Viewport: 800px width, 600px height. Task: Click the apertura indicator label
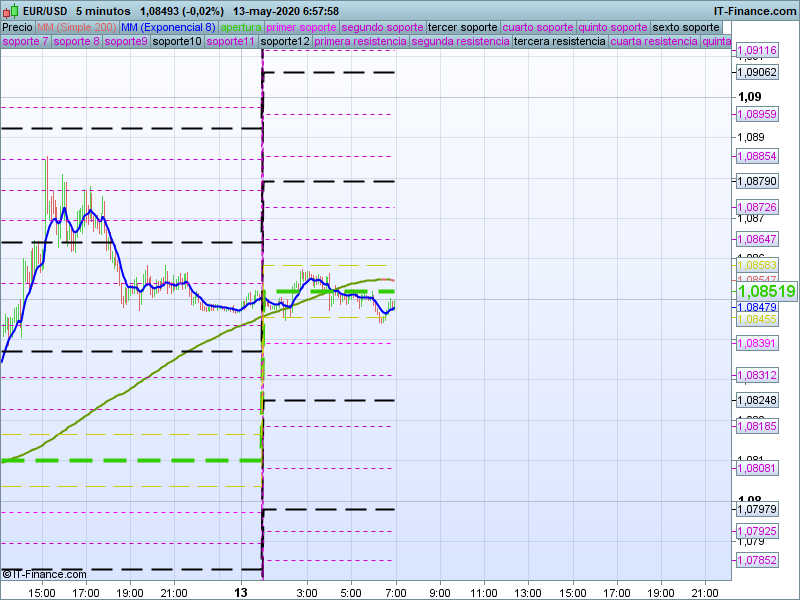pos(241,27)
